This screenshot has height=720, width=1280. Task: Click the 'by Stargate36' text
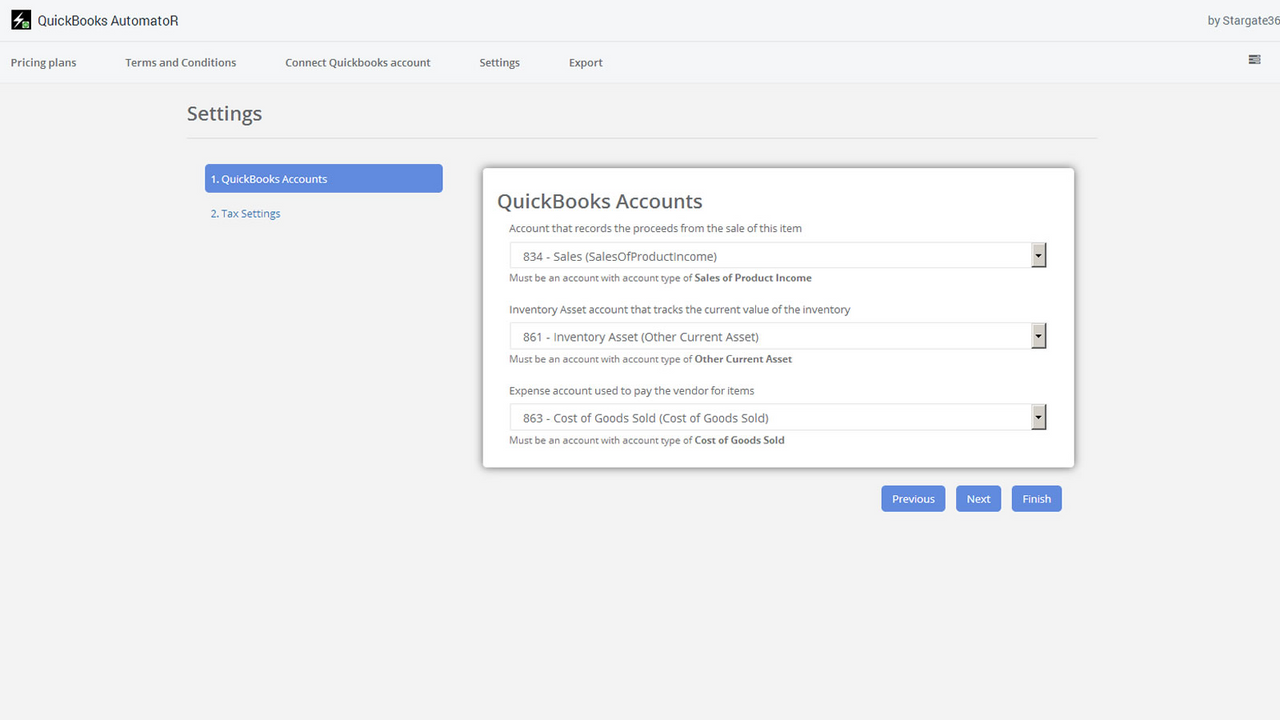1244,20
